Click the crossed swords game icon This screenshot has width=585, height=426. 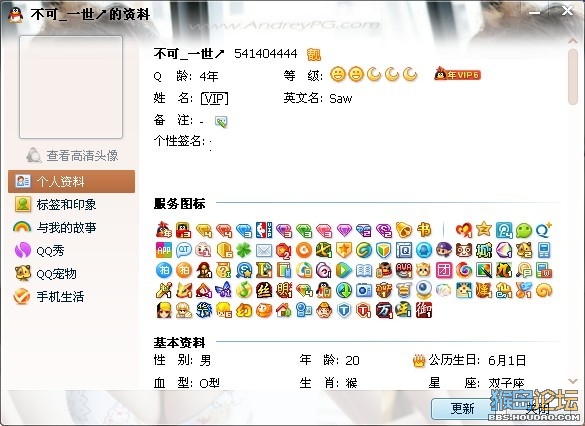(163, 291)
